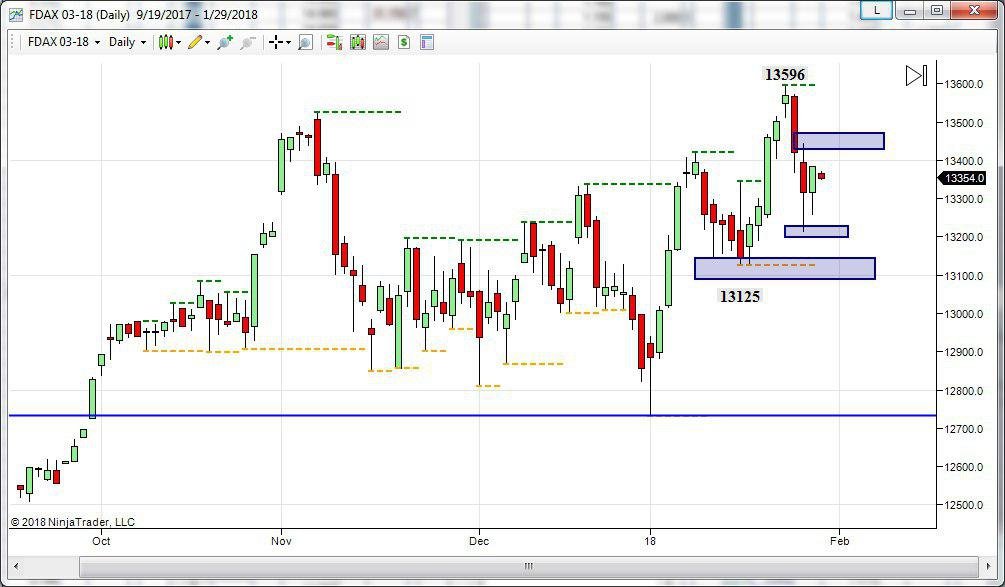Click the chart window title icon
This screenshot has width=1005, height=587.
pyautogui.click(x=16, y=14)
